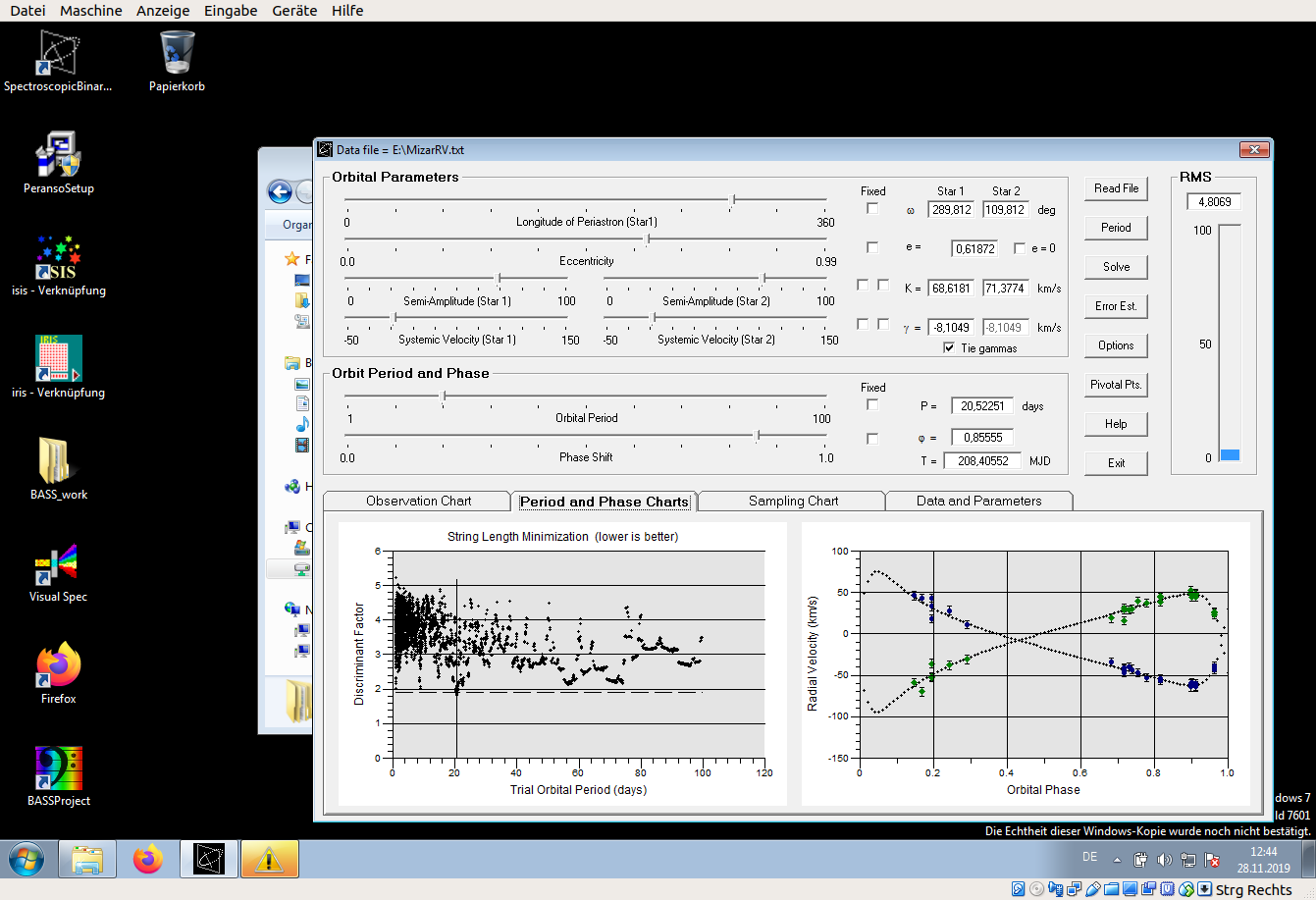
Task: Open the Geräte menu
Action: tap(295, 11)
